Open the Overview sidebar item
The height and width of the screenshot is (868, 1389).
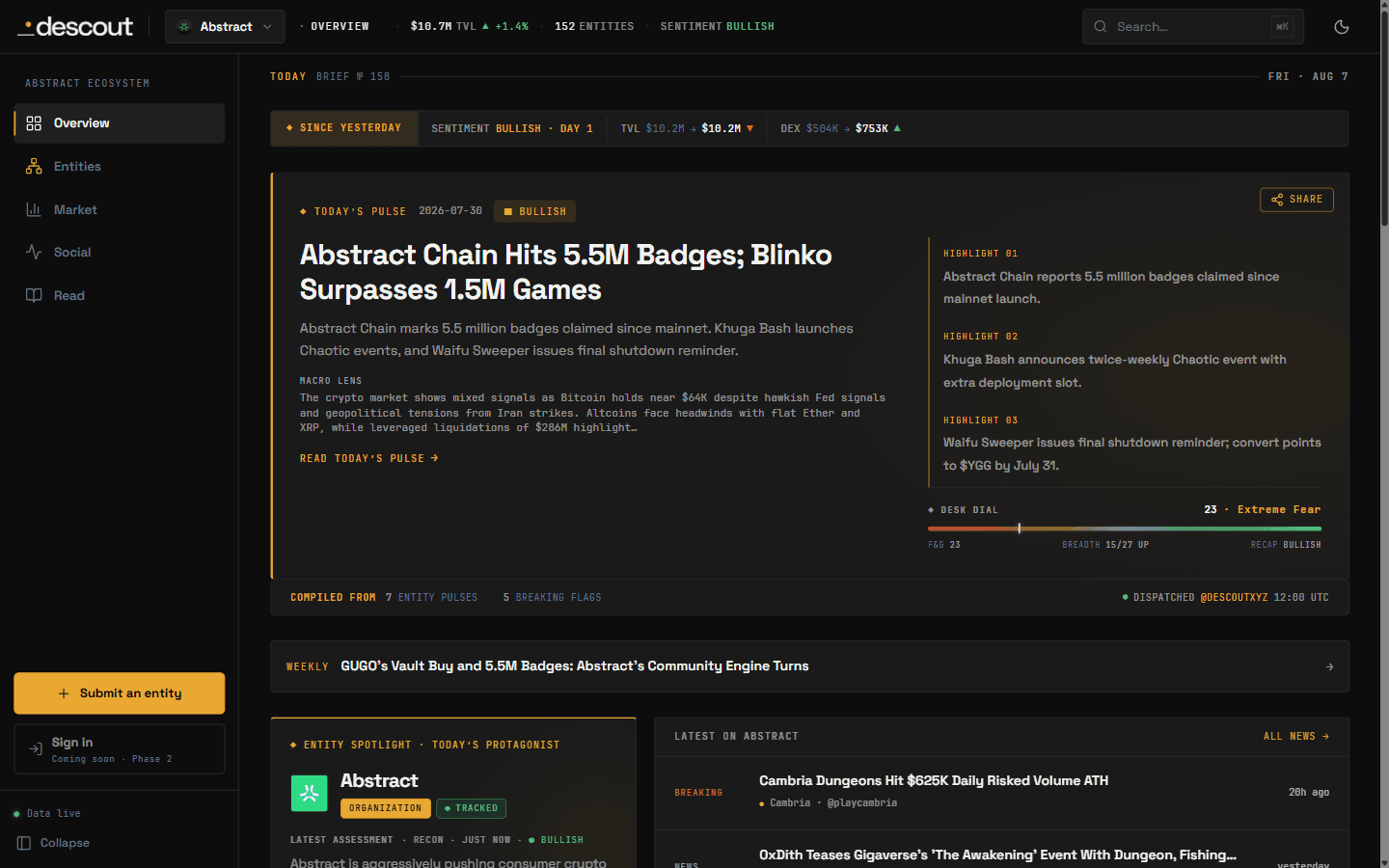click(120, 123)
